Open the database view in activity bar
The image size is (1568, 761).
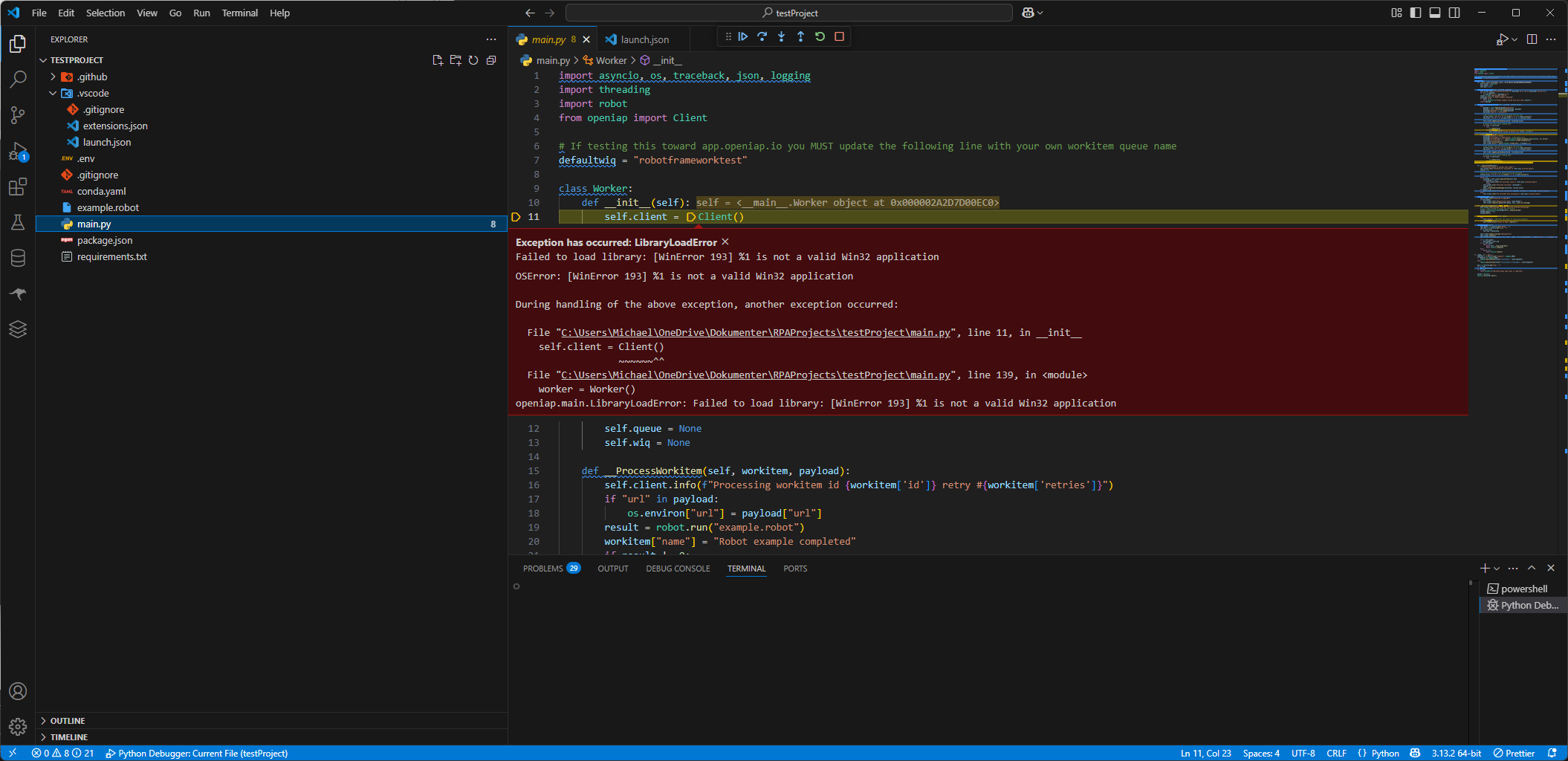[x=18, y=258]
